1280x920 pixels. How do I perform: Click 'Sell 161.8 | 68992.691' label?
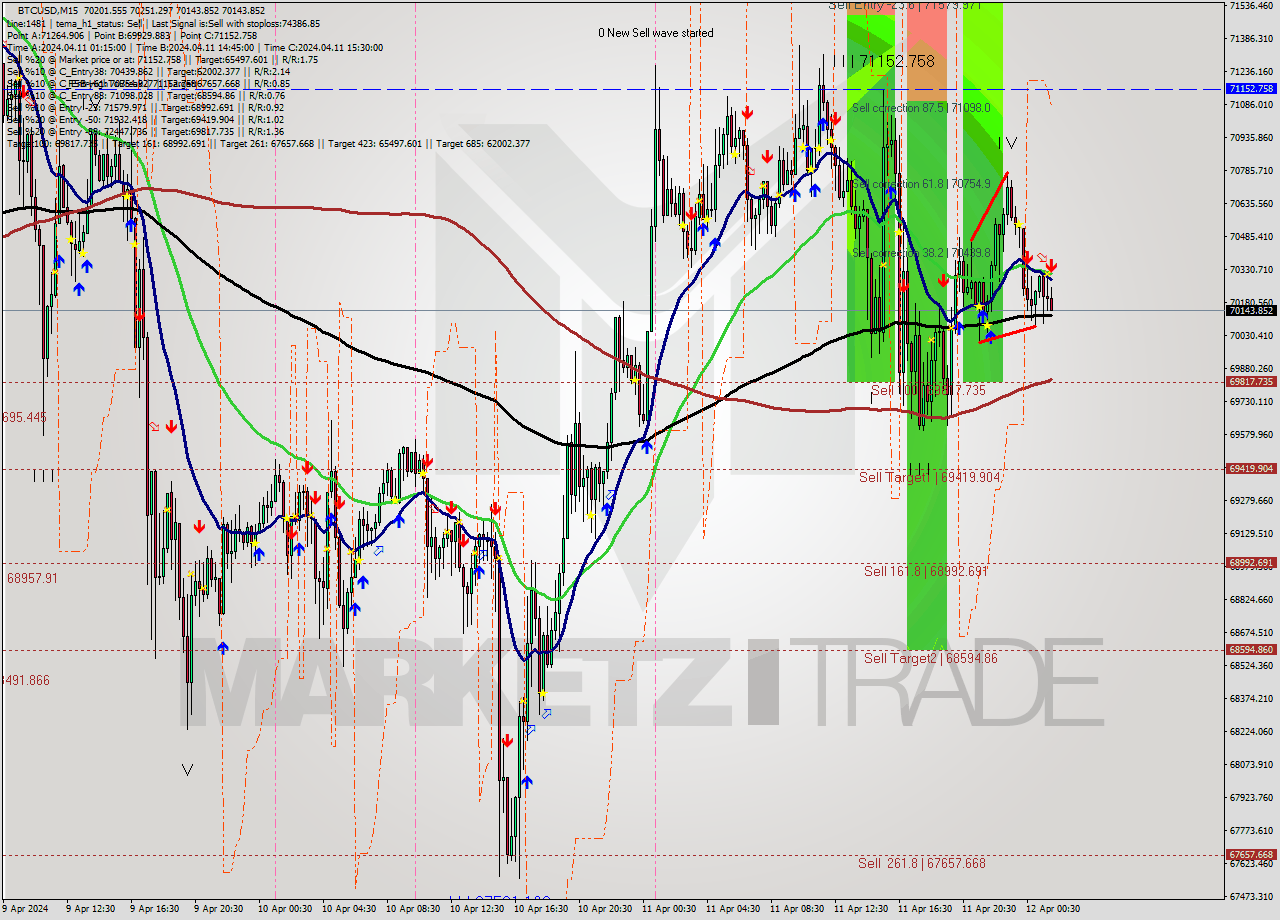pos(926,571)
